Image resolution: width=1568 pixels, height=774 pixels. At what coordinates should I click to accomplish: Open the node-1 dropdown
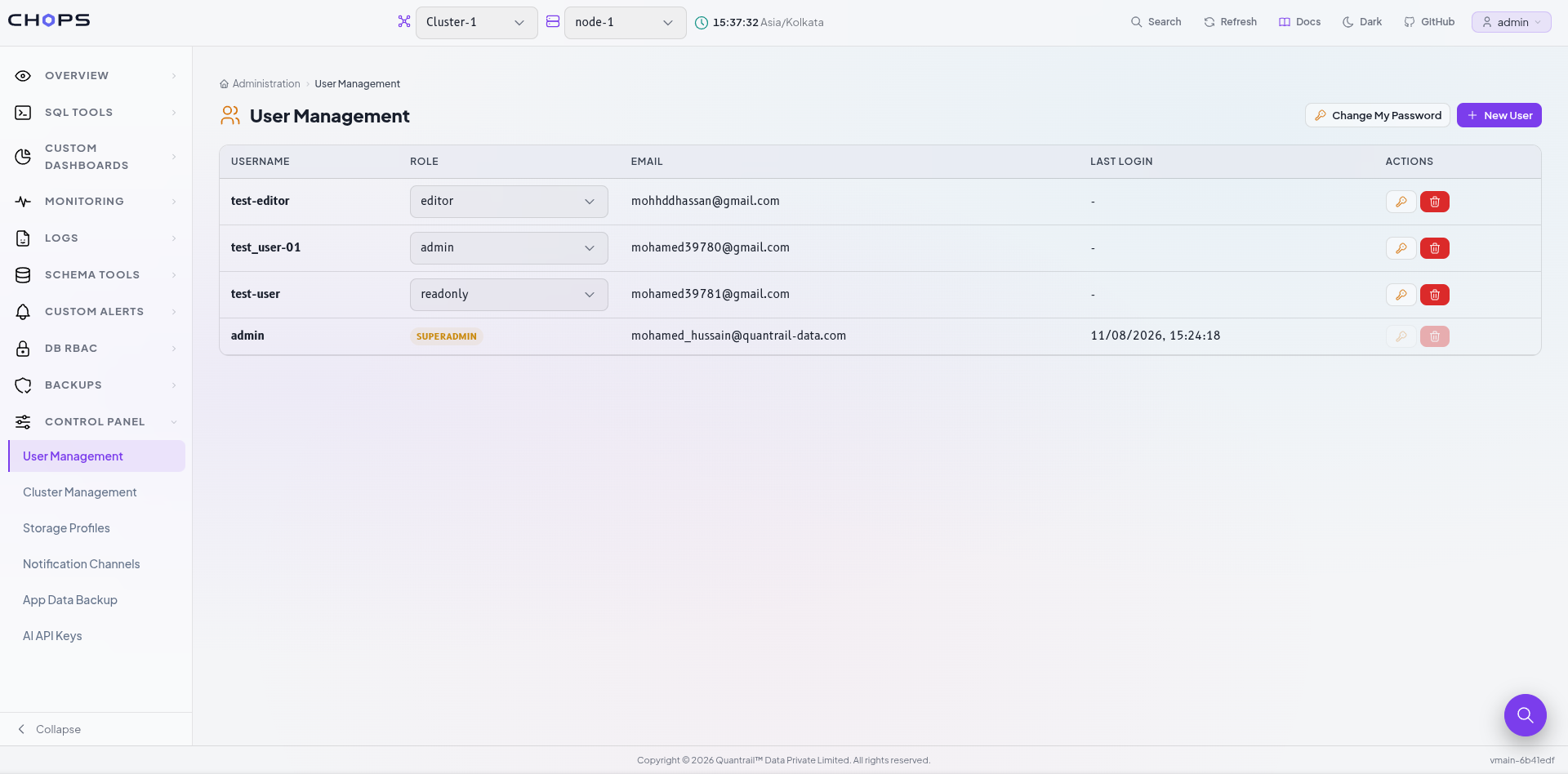pos(625,23)
